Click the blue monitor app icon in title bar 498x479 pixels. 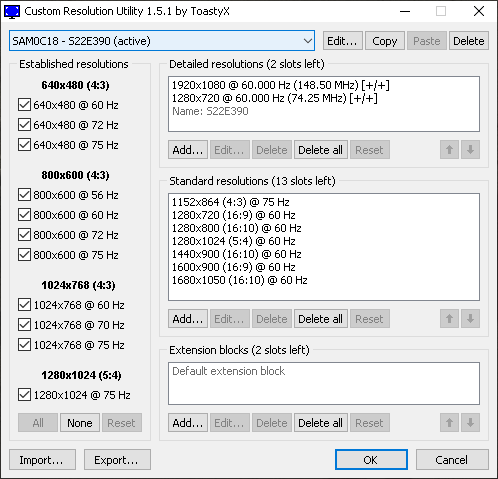coord(12,11)
